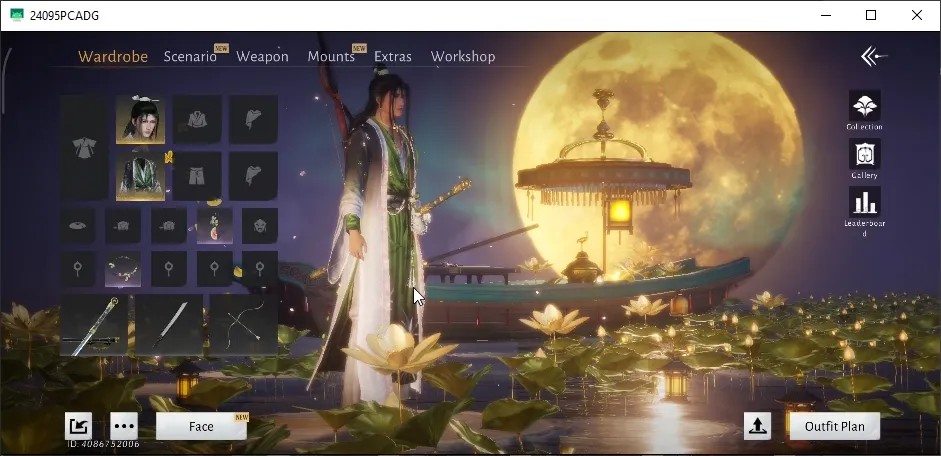Select the full-body robe outfit slot
The width and height of the screenshot is (941, 456).
84,148
